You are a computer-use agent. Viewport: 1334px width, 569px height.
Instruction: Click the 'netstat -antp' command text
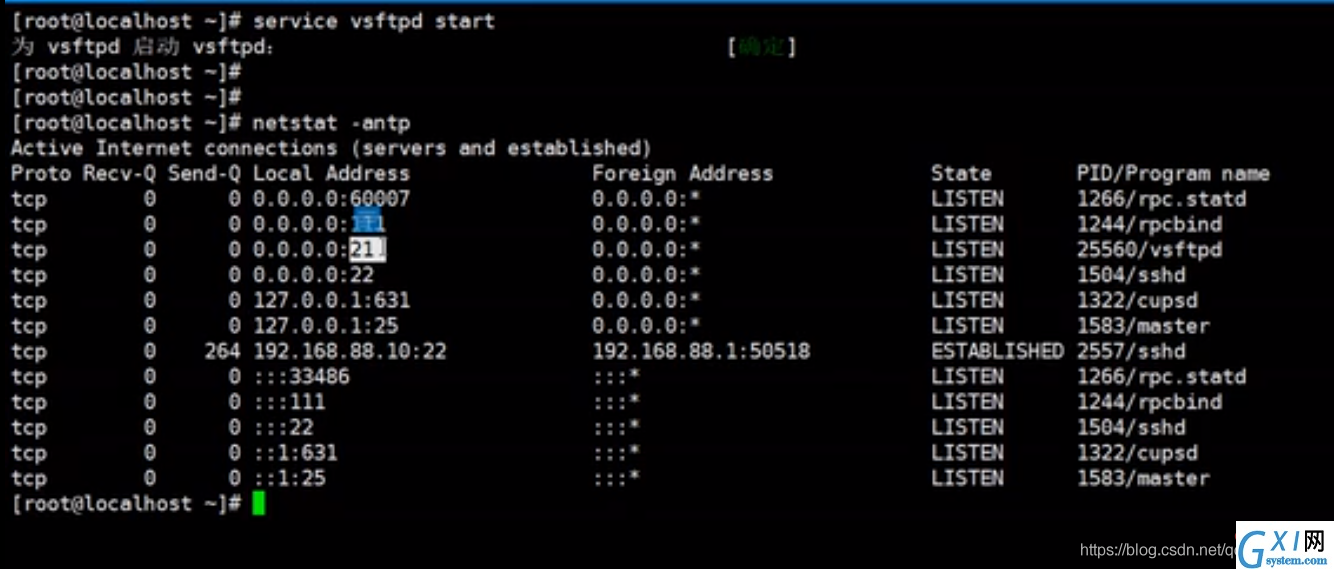(331, 123)
